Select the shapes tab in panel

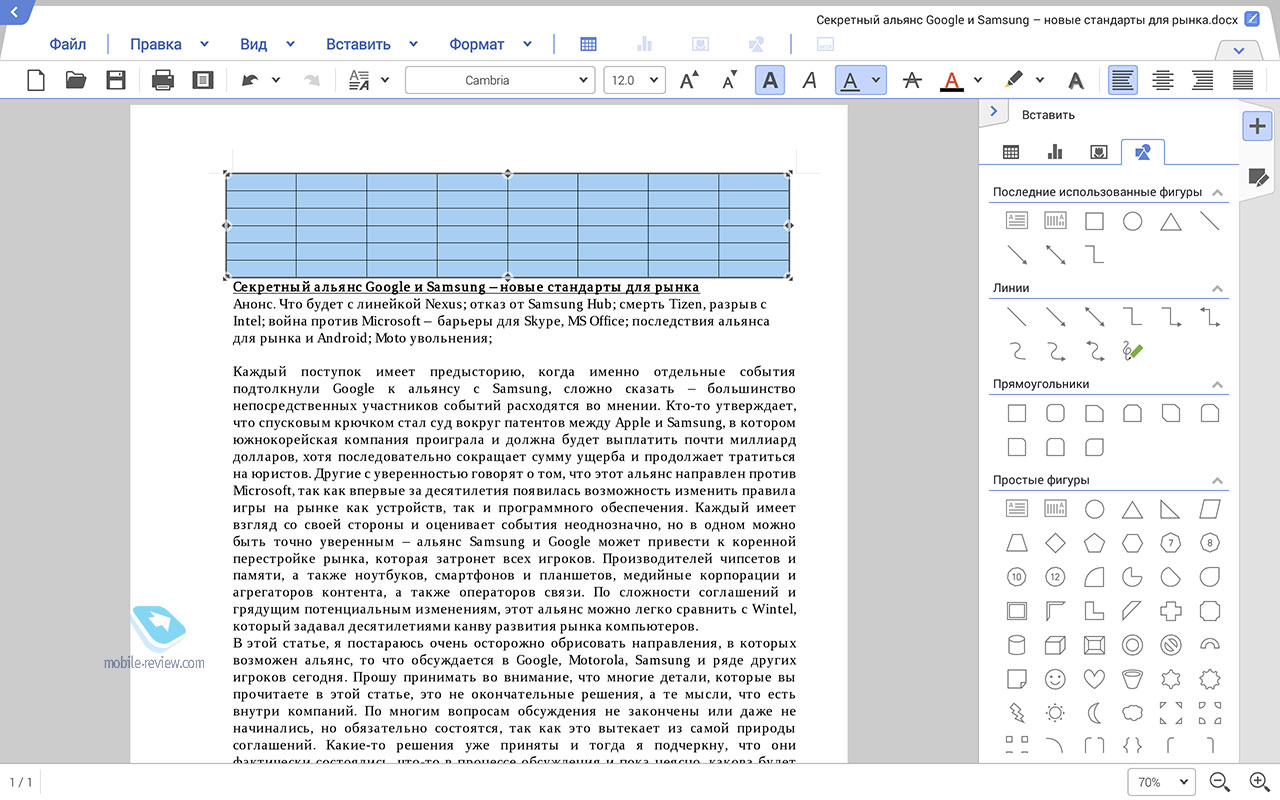point(1143,152)
